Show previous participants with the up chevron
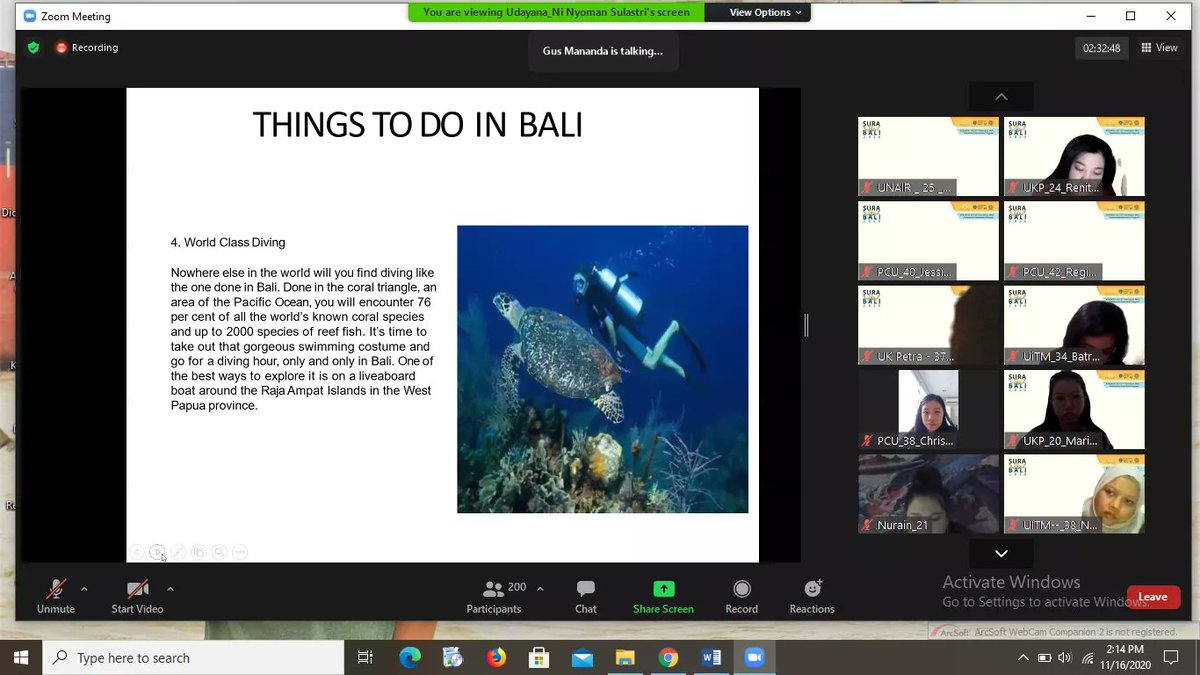This screenshot has height=675, width=1200. tap(1001, 97)
